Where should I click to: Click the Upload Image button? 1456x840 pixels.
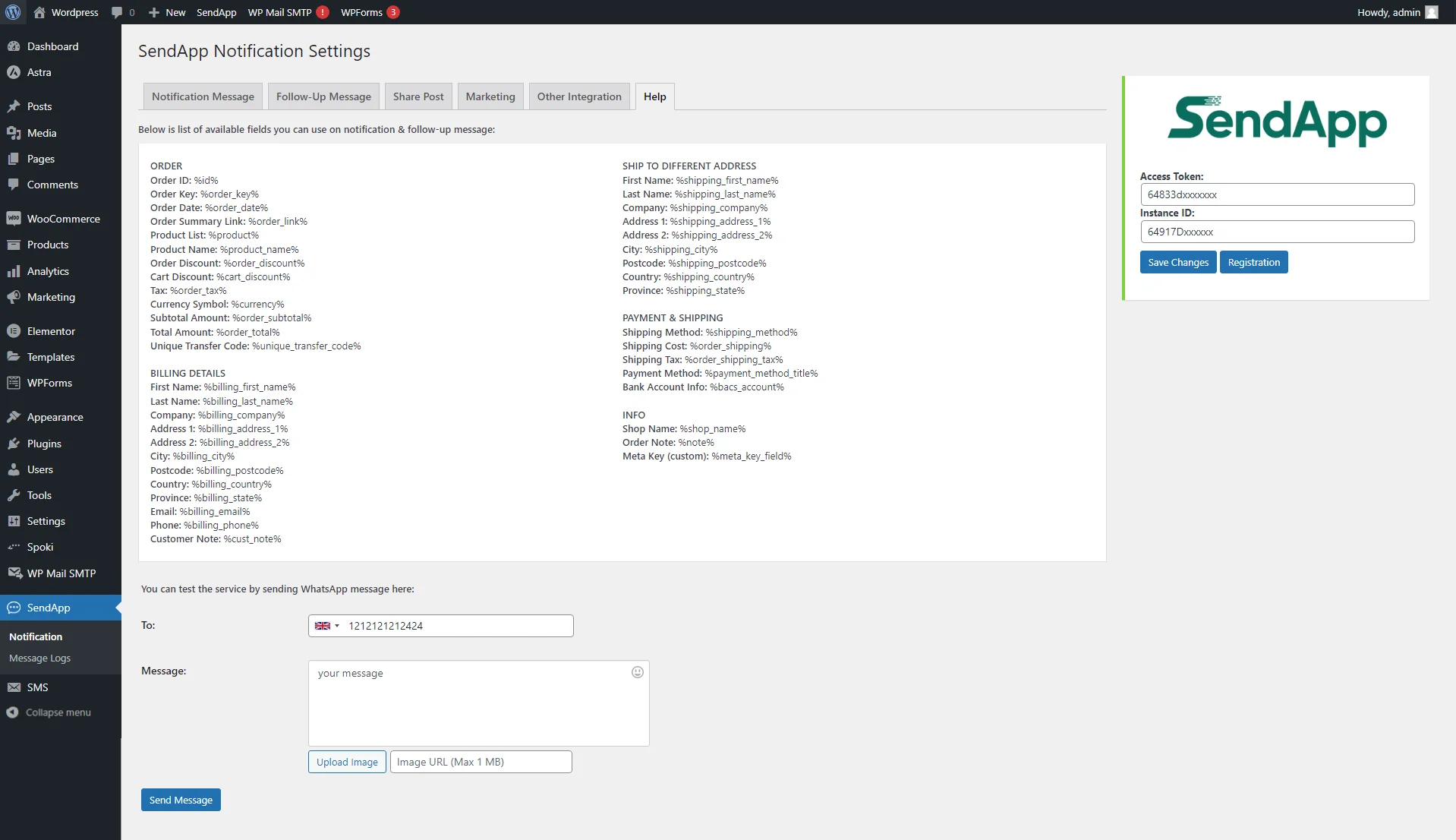pyautogui.click(x=347, y=762)
